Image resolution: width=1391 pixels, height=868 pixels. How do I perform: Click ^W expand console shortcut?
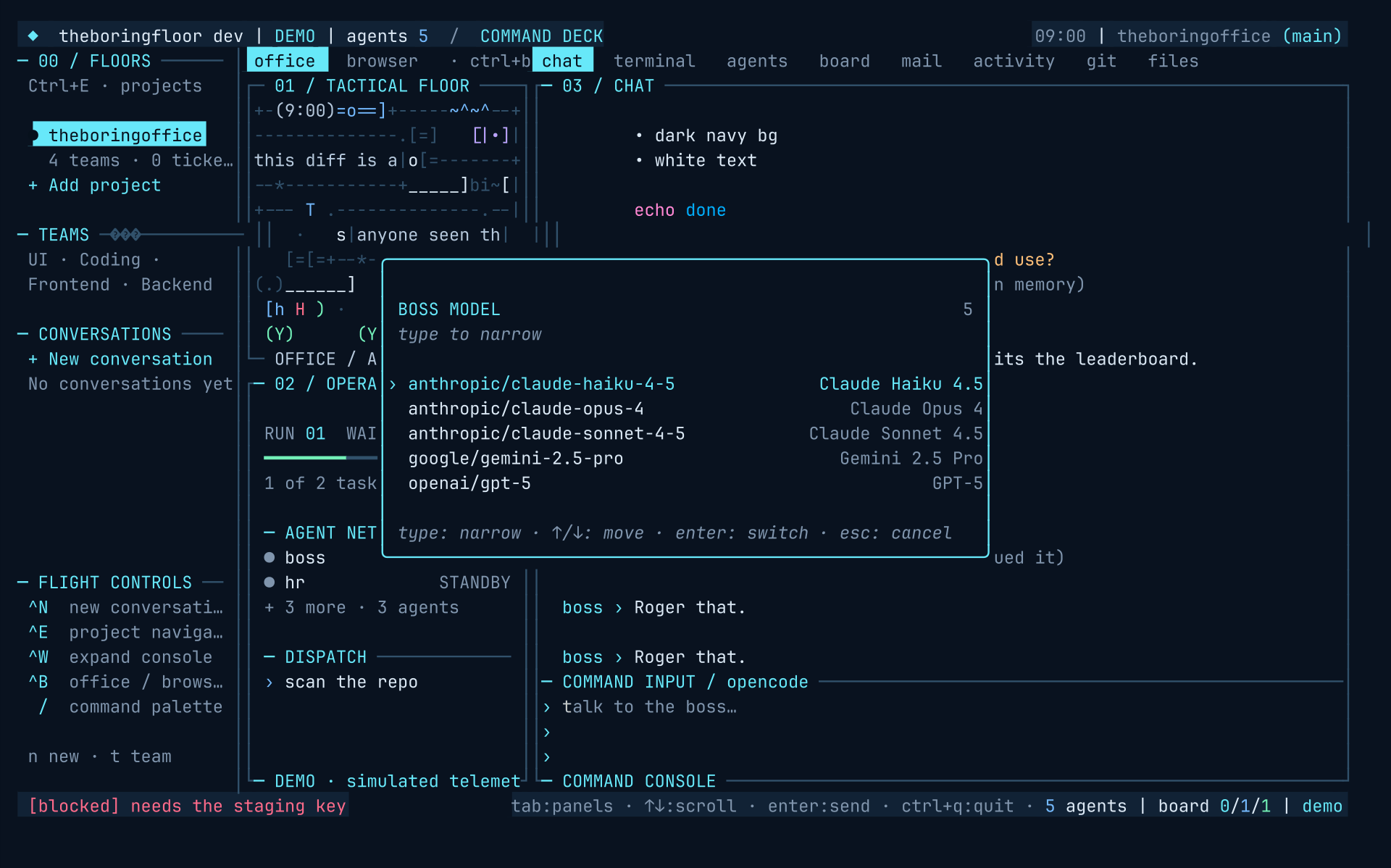(120, 657)
